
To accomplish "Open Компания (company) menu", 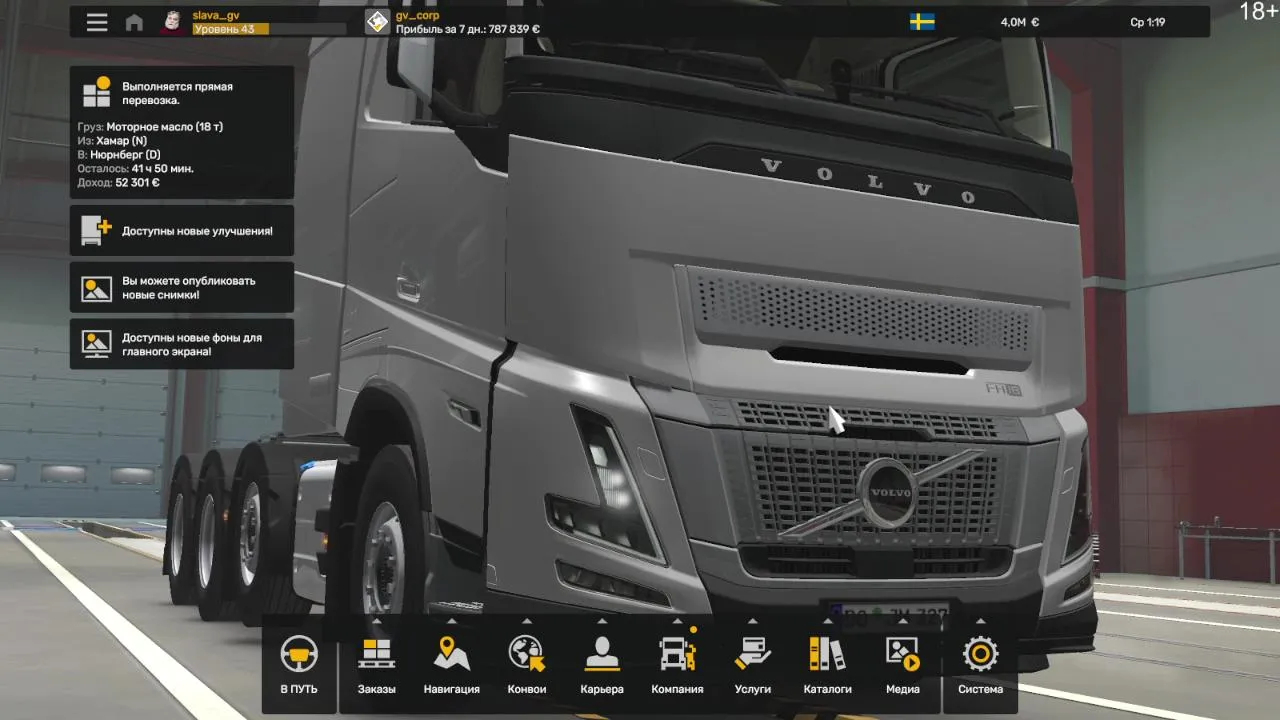I will click(677, 665).
